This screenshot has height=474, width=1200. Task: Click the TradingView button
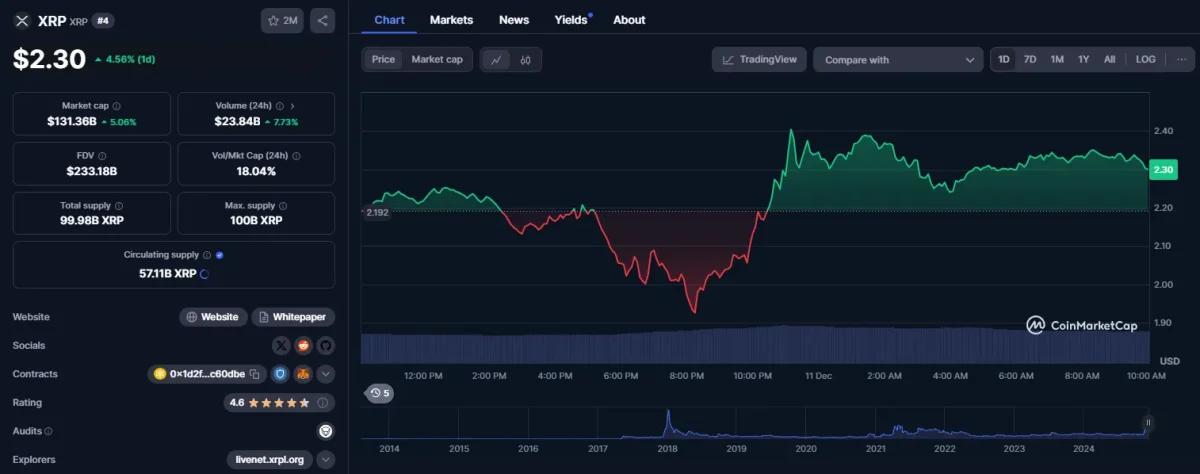coord(759,60)
